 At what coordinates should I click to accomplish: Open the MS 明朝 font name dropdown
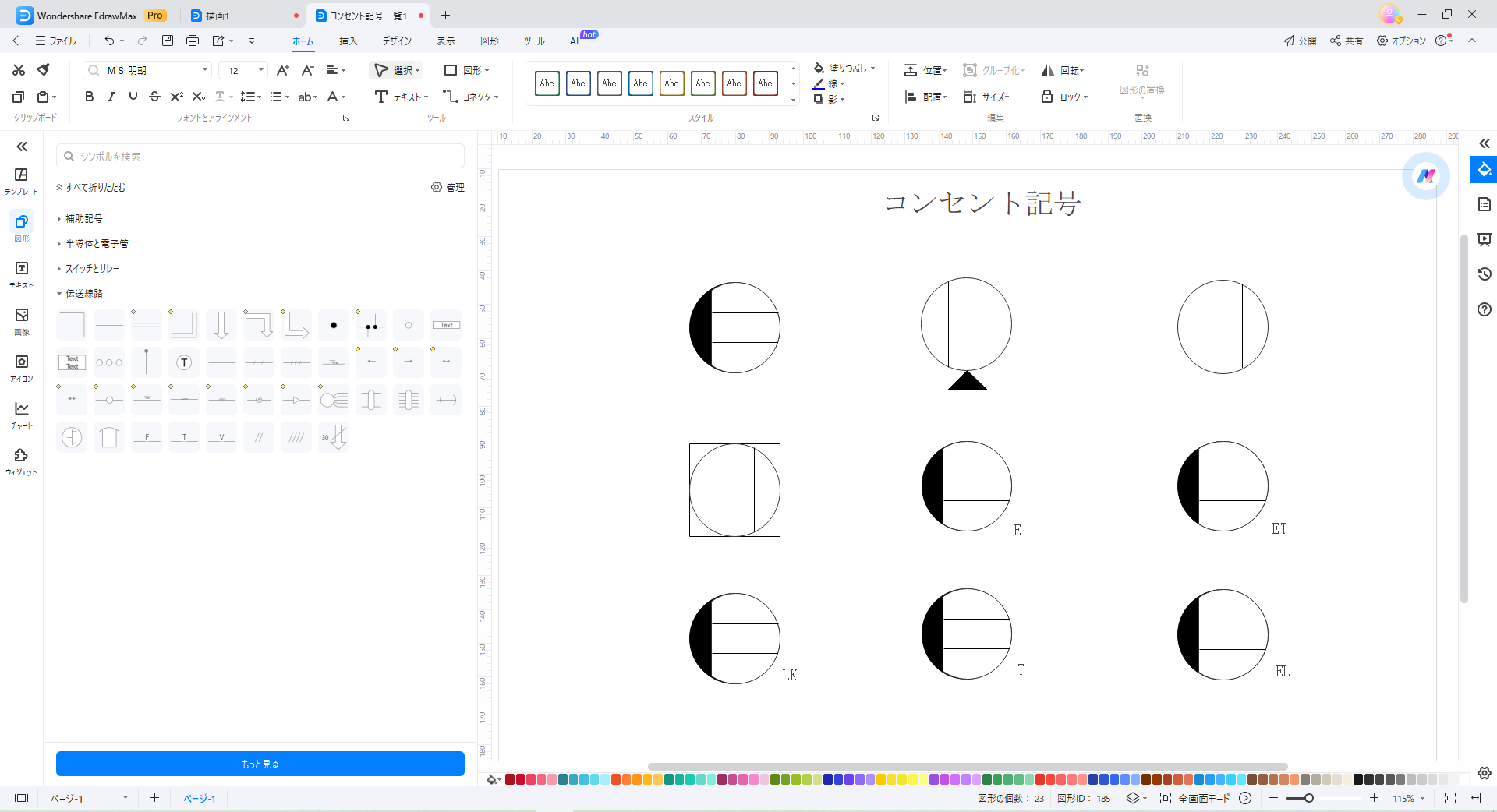click(205, 70)
